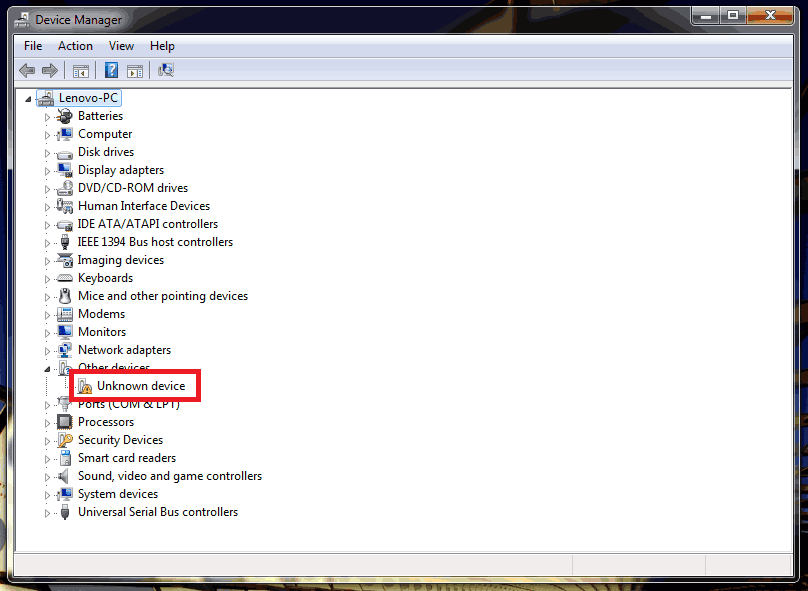
Task: Expand the Display adapters category
Action: point(47,171)
